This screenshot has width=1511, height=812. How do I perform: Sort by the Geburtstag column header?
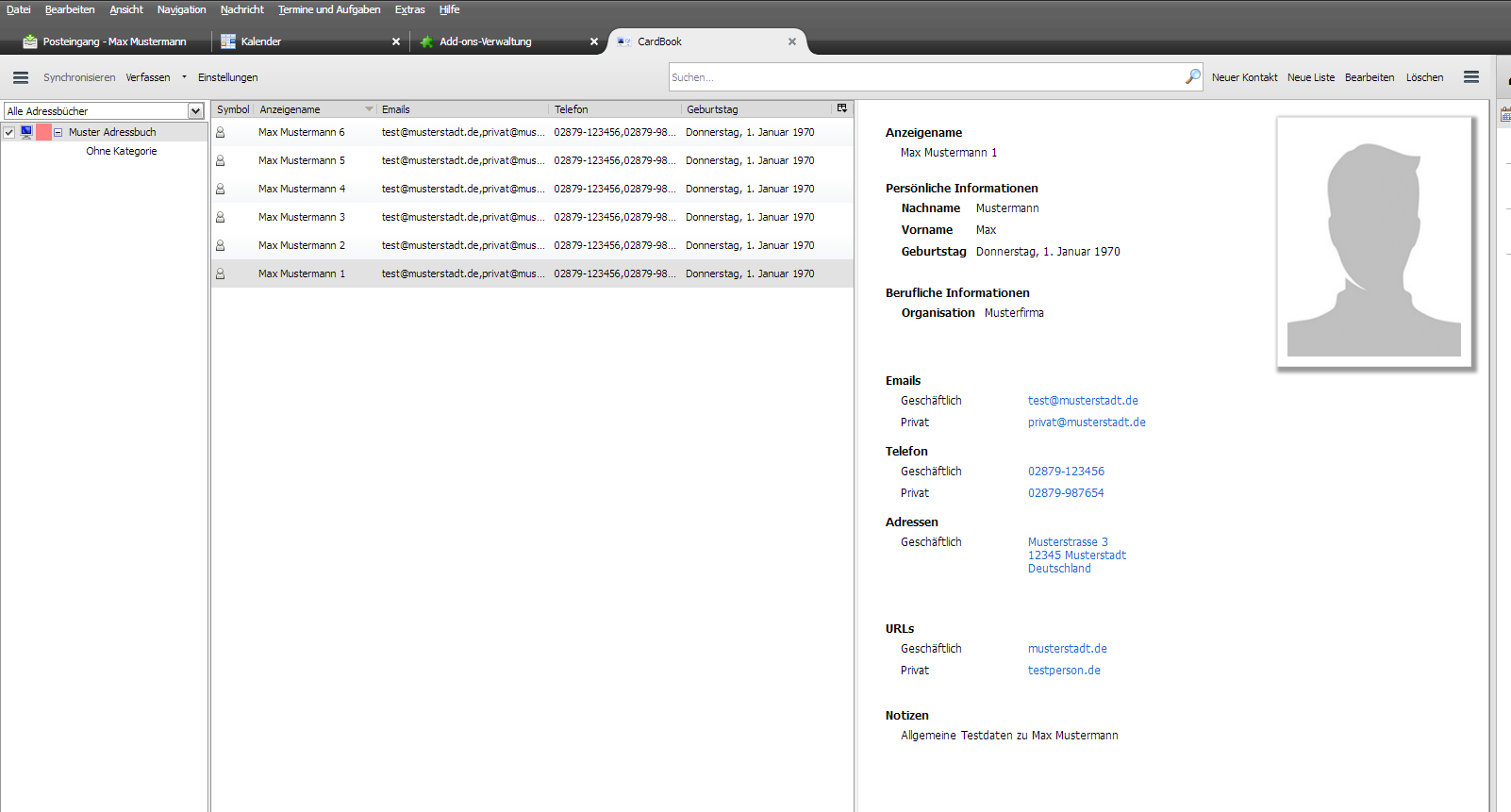pyautogui.click(x=757, y=109)
